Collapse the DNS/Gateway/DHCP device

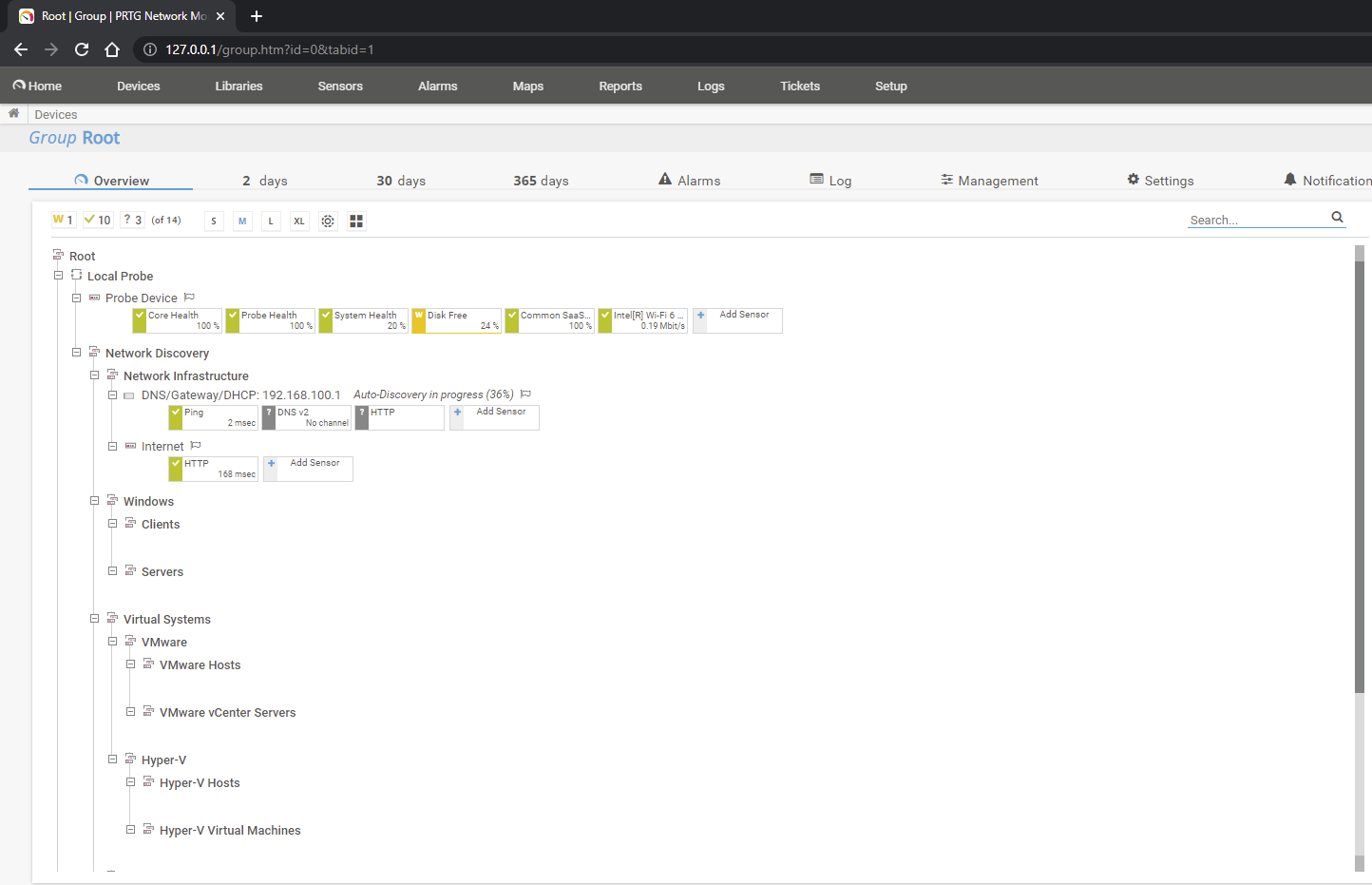(x=112, y=394)
